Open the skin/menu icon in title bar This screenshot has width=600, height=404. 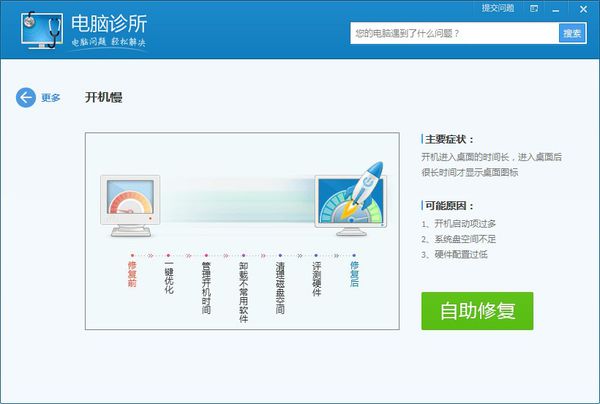(x=534, y=9)
